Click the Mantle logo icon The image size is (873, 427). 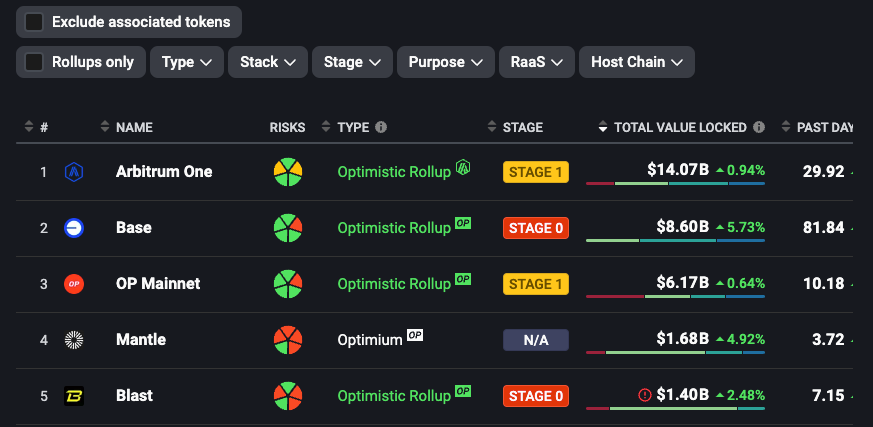point(74,340)
